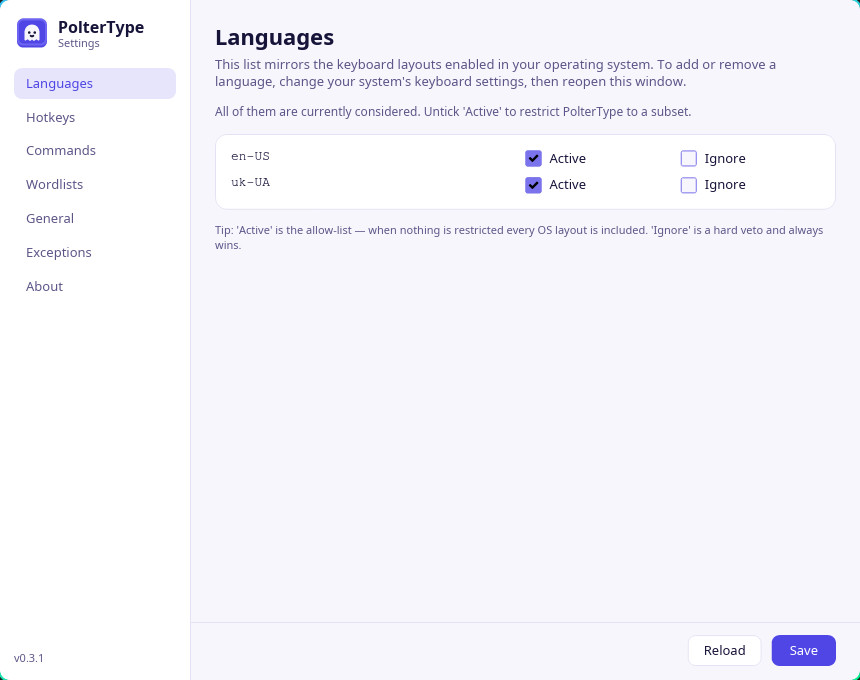Viewport: 860px width, 680px height.
Task: Save the language settings
Action: [803, 650]
